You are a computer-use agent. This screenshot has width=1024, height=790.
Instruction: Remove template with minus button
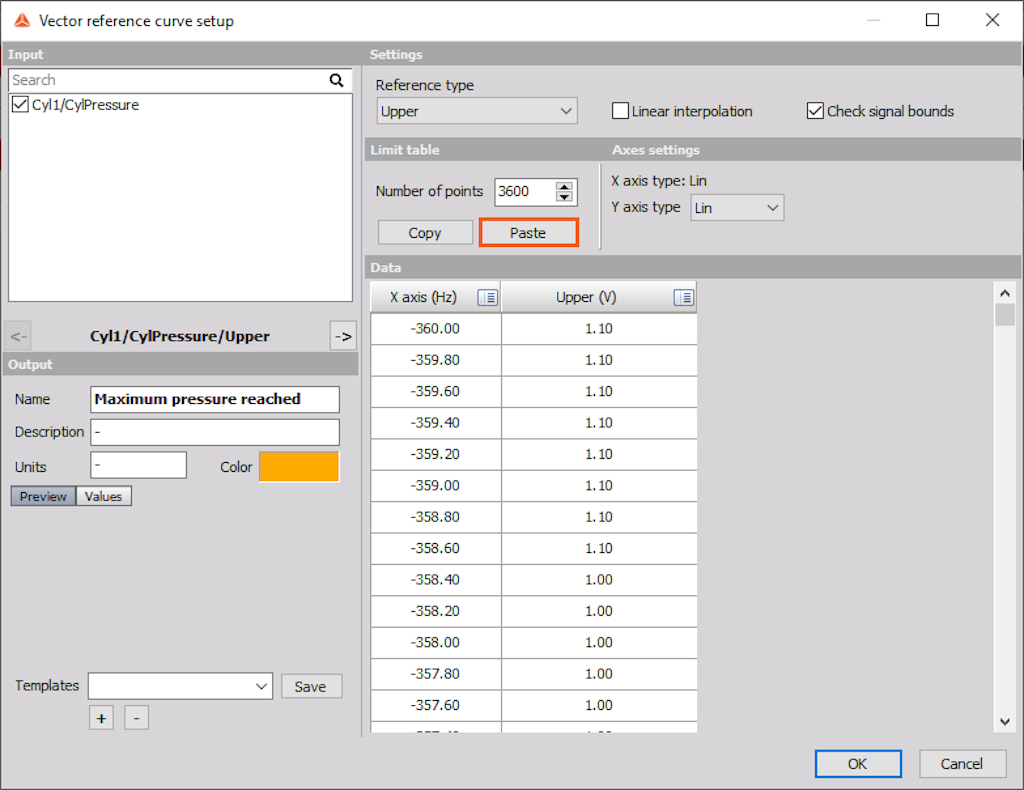[136, 718]
